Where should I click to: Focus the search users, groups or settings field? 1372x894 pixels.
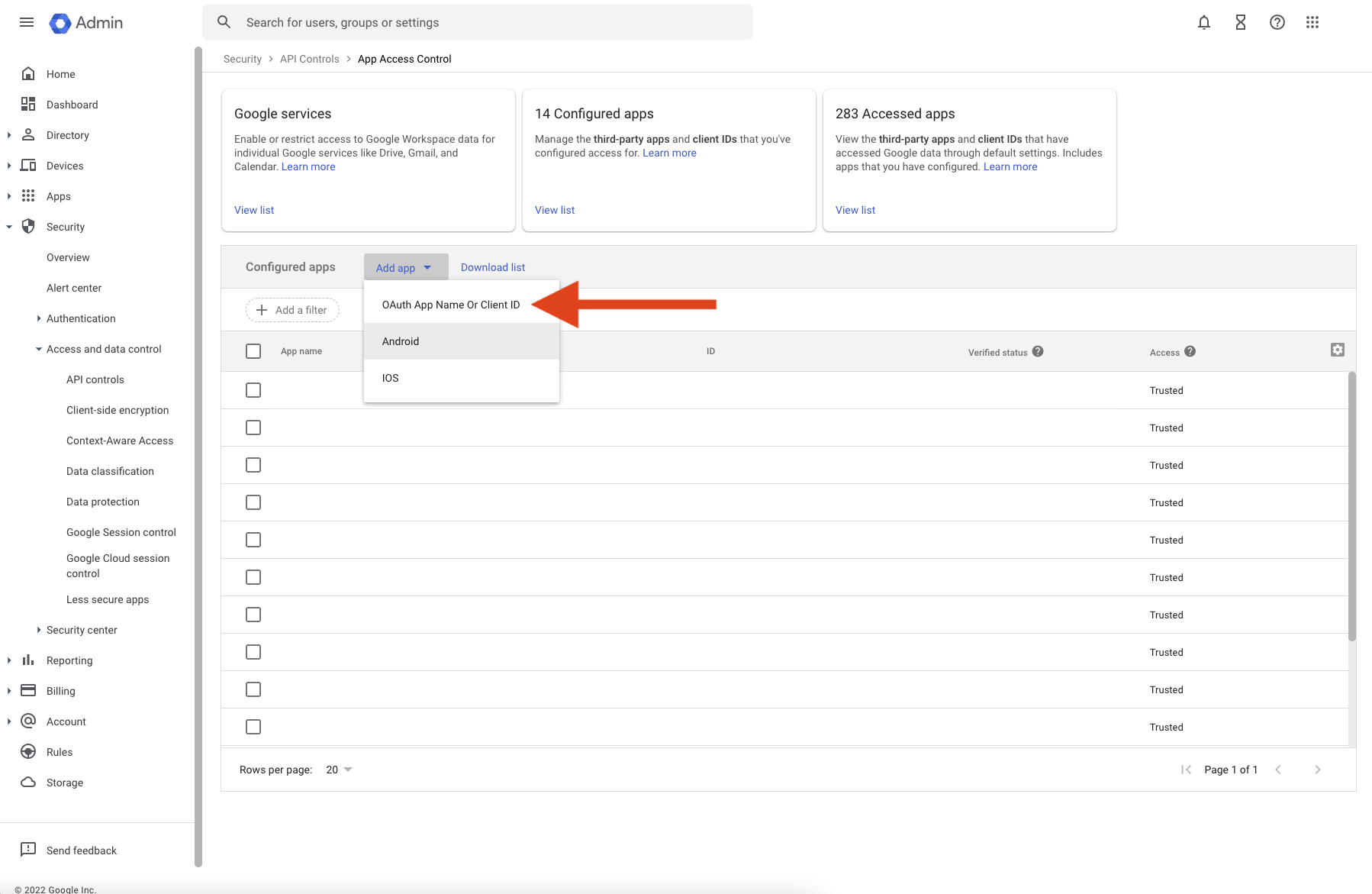click(488, 22)
